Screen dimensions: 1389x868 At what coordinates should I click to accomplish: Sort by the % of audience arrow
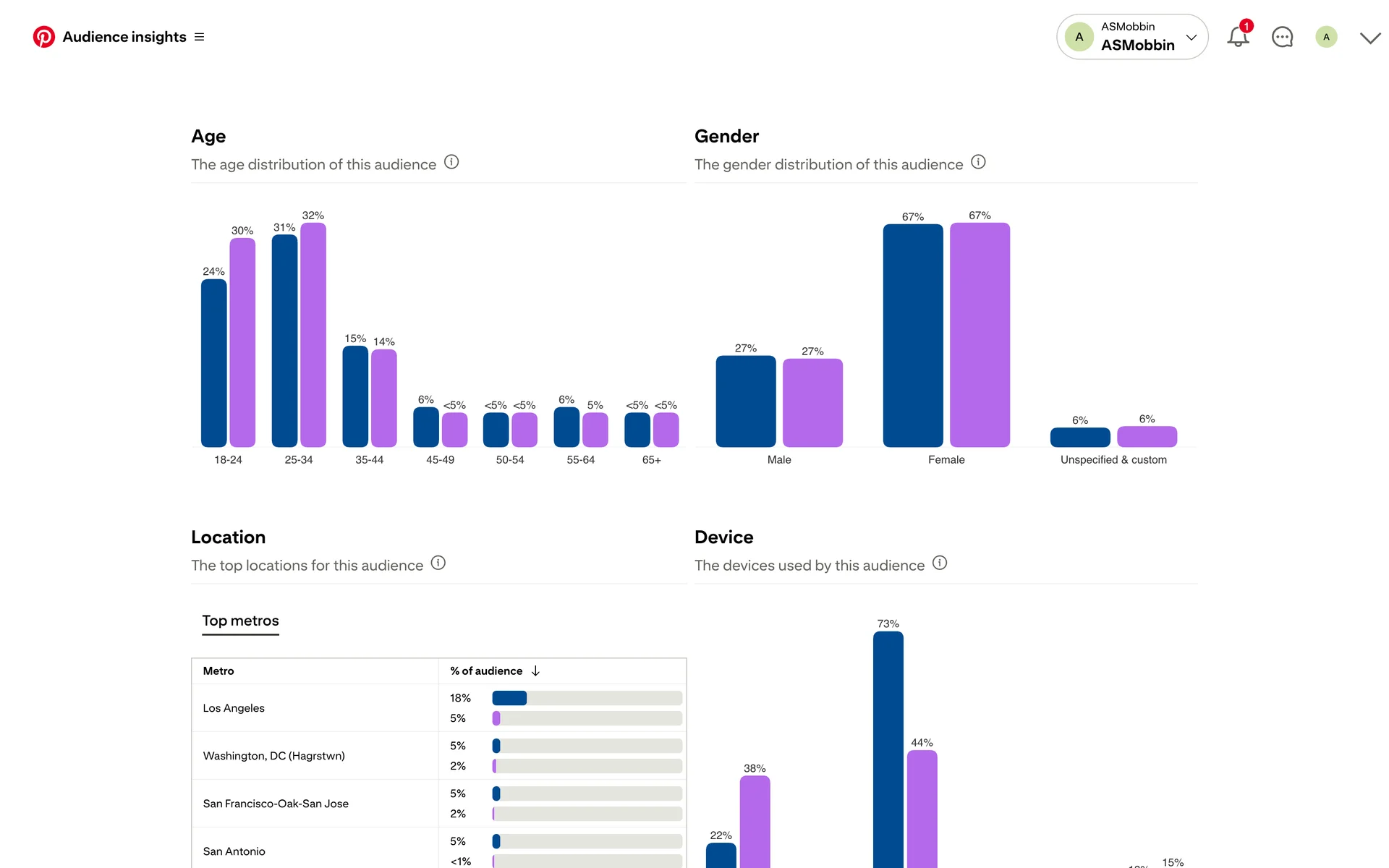[x=535, y=671]
